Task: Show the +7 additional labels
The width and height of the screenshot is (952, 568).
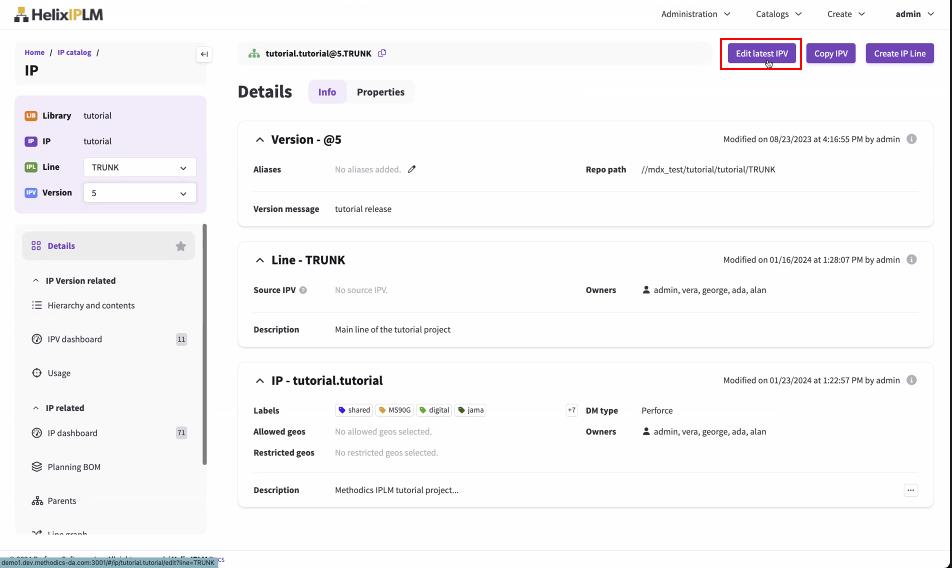Action: 571,411
